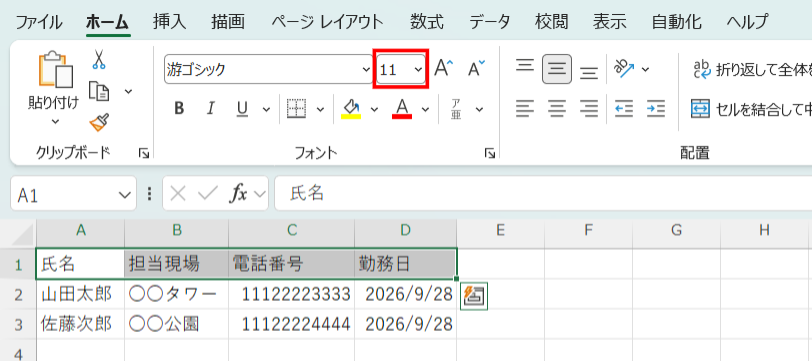
Task: Open the Copy options dropdown arrow
Action: [128, 92]
